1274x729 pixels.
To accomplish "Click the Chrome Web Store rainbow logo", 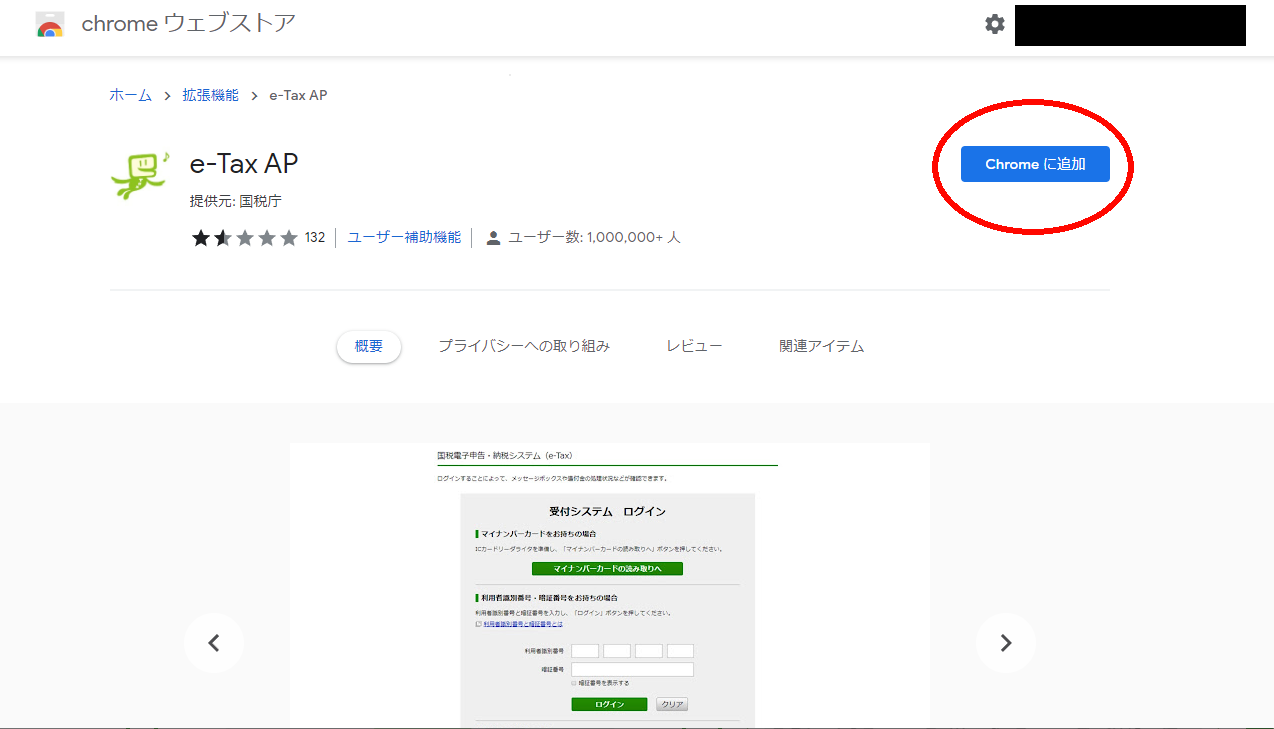I will (50, 25).
